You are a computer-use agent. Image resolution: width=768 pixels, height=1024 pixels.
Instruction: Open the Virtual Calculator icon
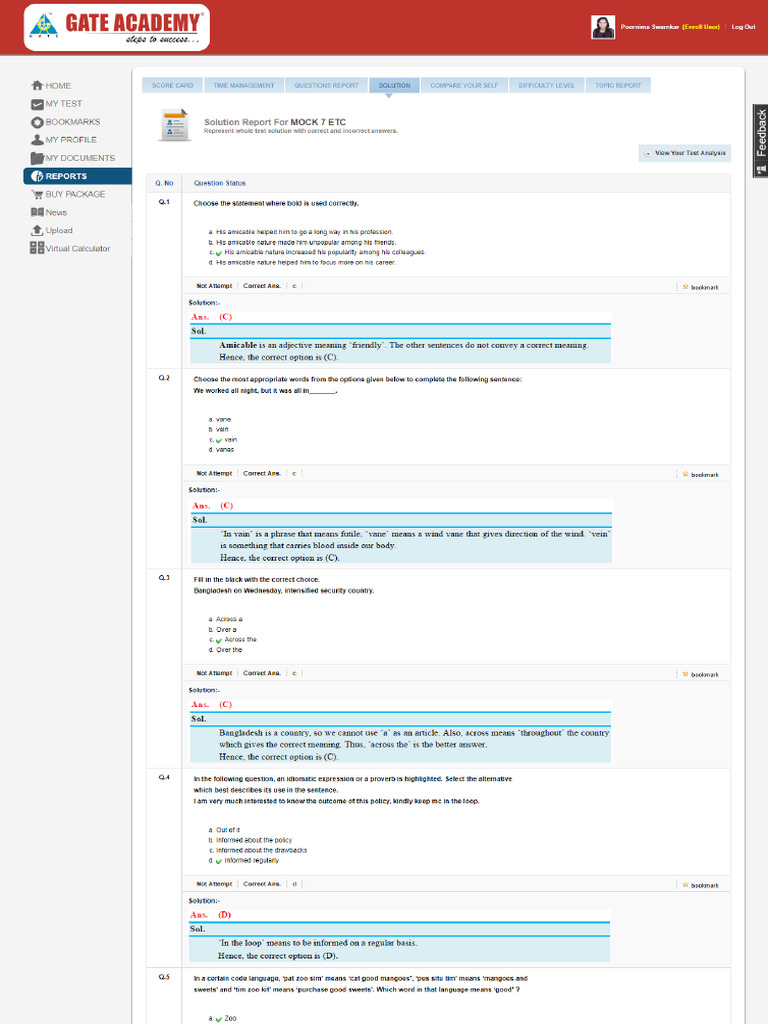pyautogui.click(x=37, y=248)
